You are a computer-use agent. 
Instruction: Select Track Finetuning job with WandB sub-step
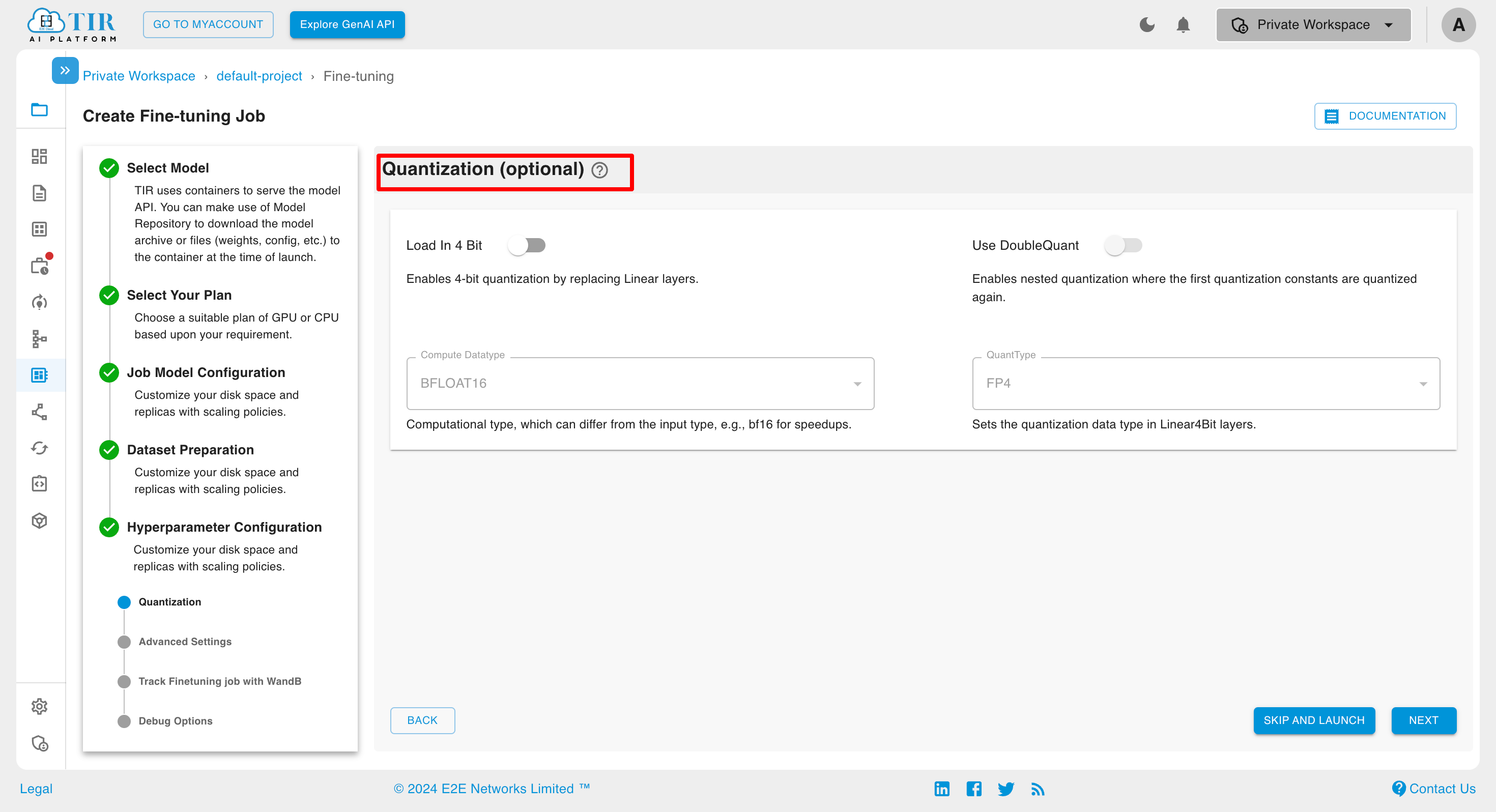(219, 681)
